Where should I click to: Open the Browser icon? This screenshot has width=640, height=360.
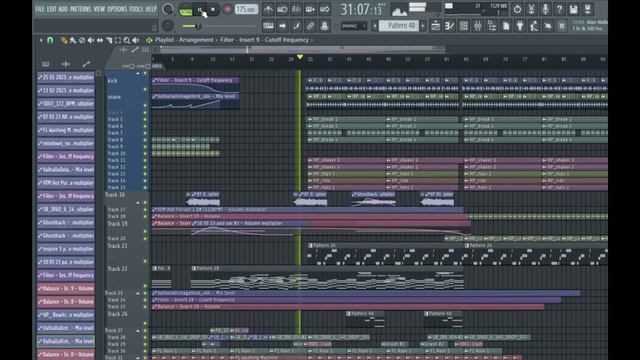coord(492,26)
